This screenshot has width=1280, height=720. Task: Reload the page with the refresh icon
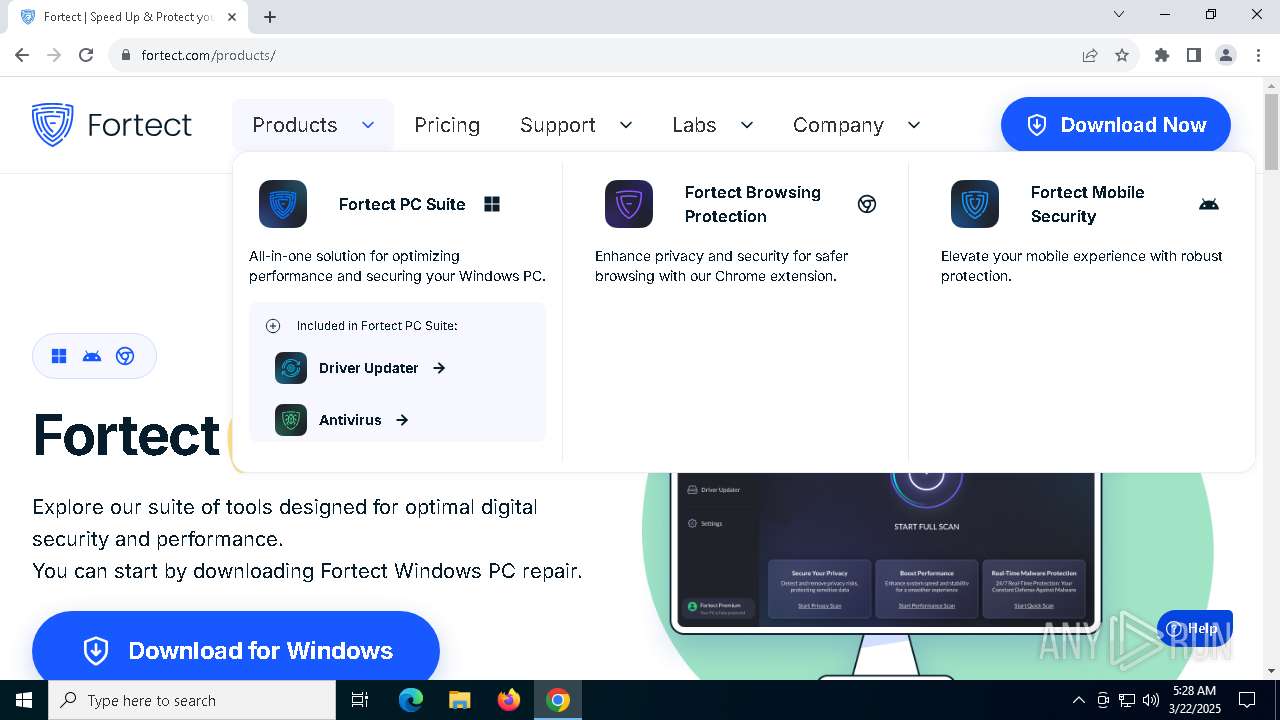(86, 55)
